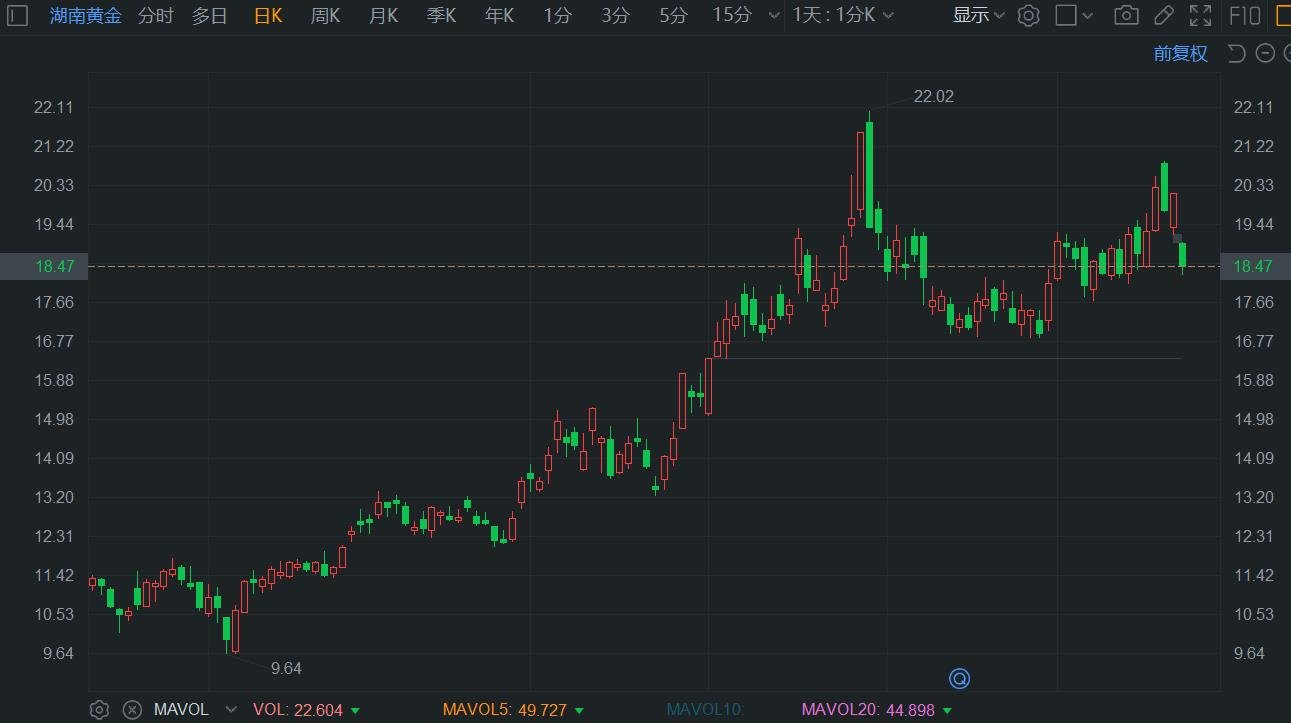This screenshot has width=1291, height=723.
Task: Take a chart screenshot with camera icon
Action: point(1126,15)
